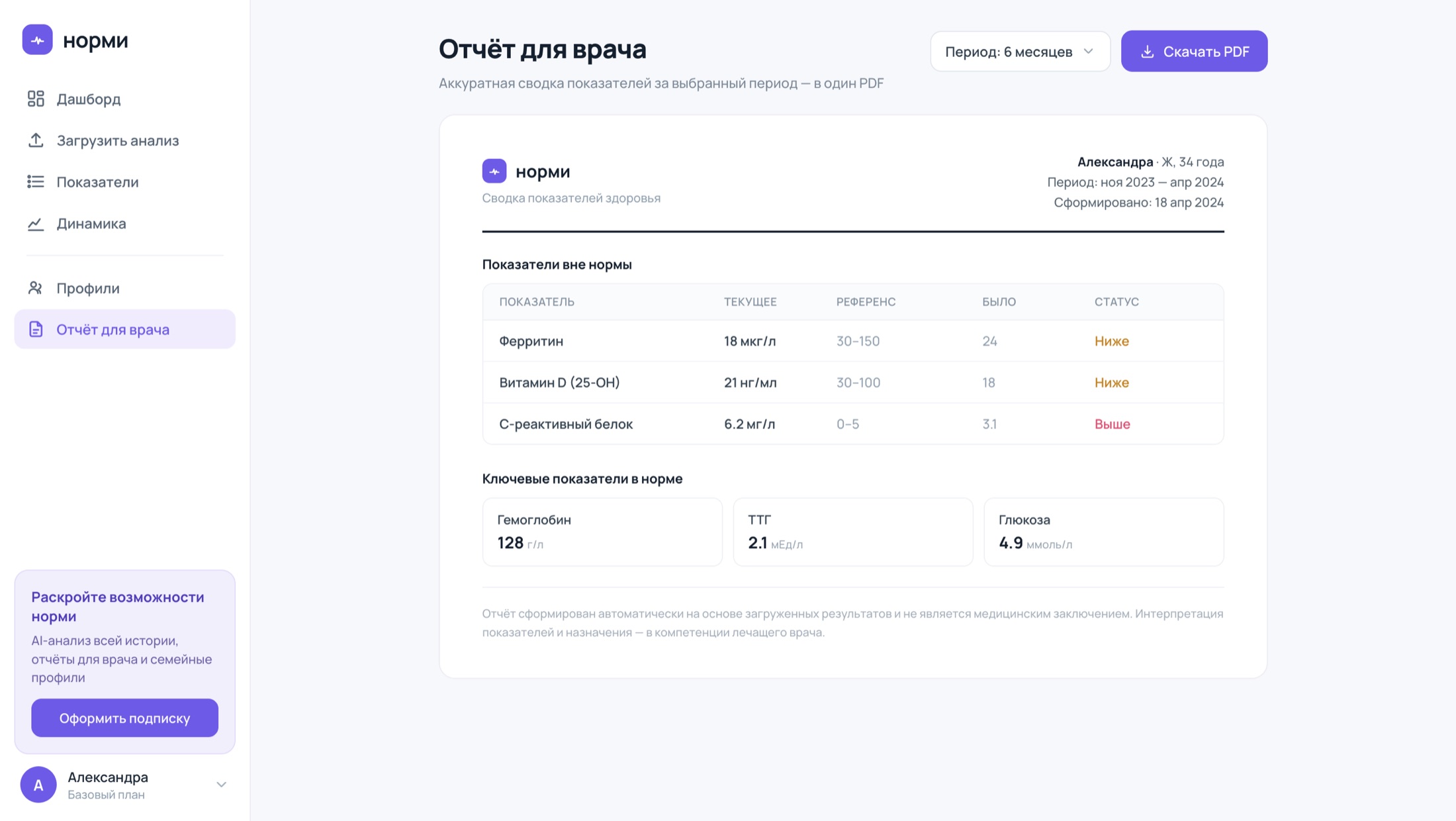Image resolution: width=1456 pixels, height=821 pixels.
Task: Click the БЫЛО column header
Action: coord(999,302)
